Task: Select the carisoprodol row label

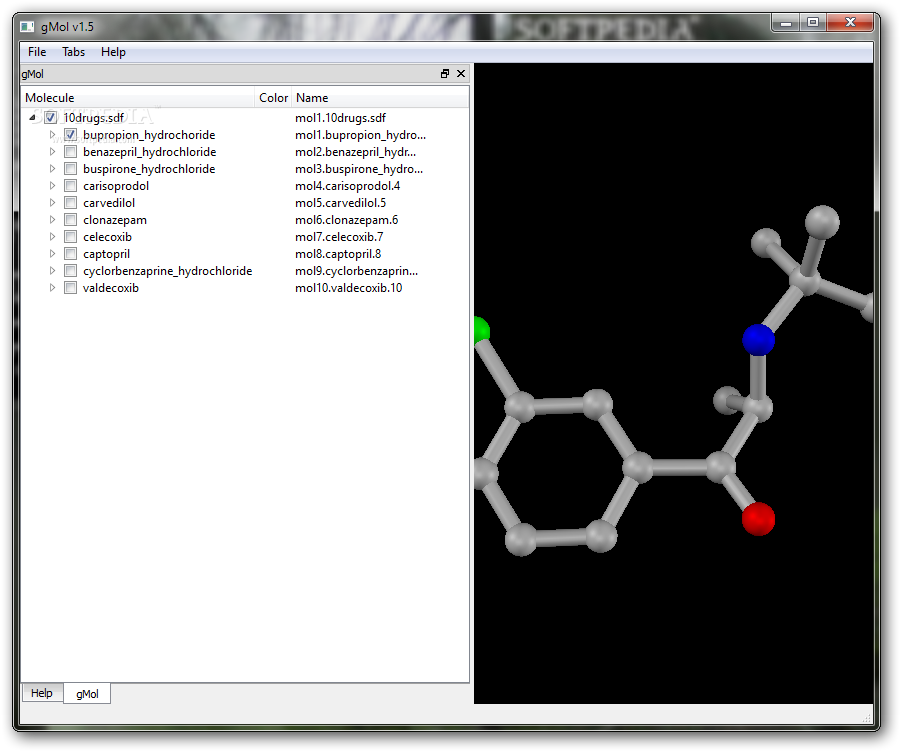Action: [x=115, y=186]
